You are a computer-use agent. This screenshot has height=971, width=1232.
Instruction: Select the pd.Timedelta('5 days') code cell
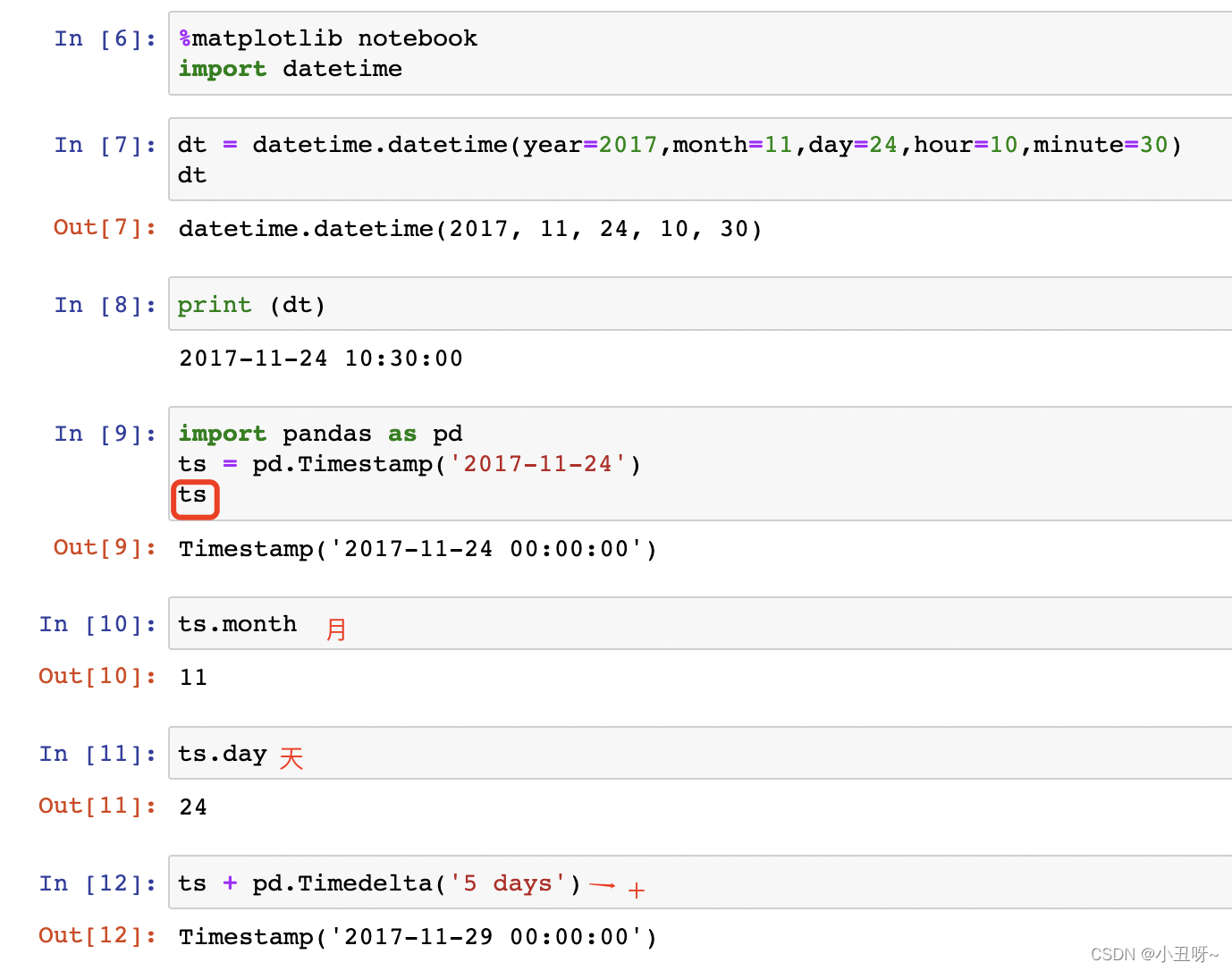click(x=700, y=882)
